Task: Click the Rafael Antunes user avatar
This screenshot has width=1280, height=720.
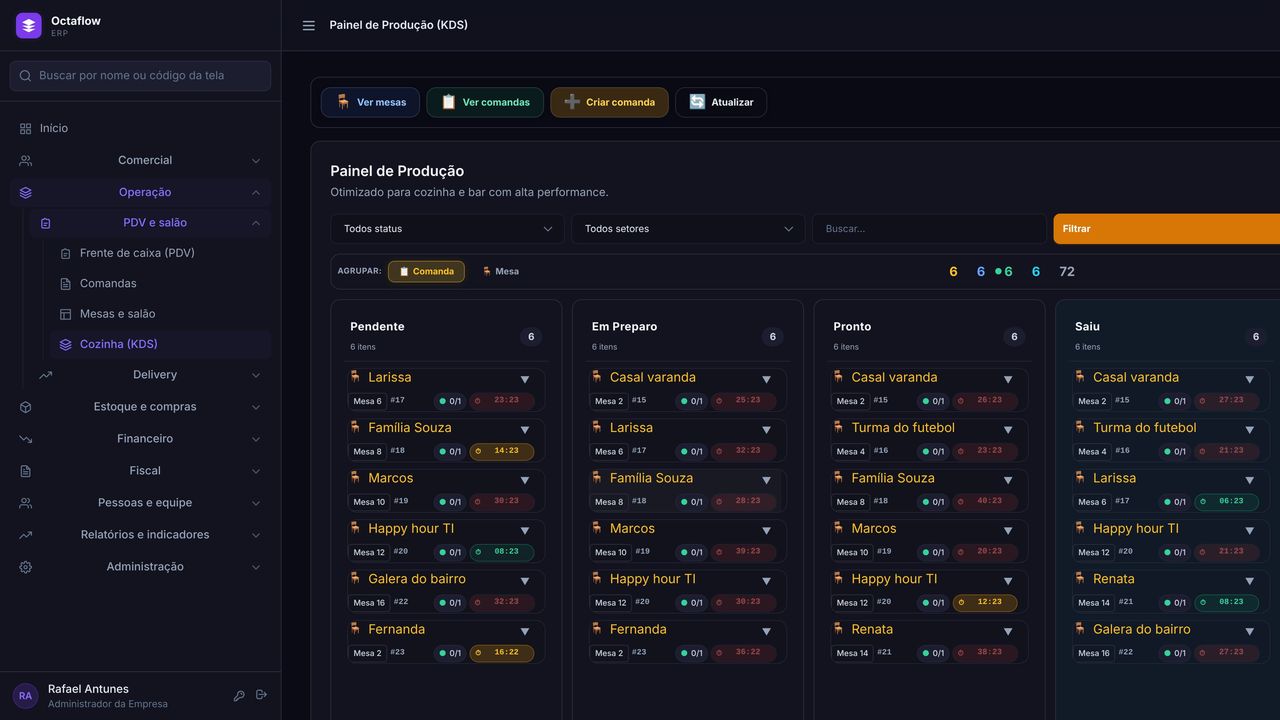Action: [x=25, y=696]
